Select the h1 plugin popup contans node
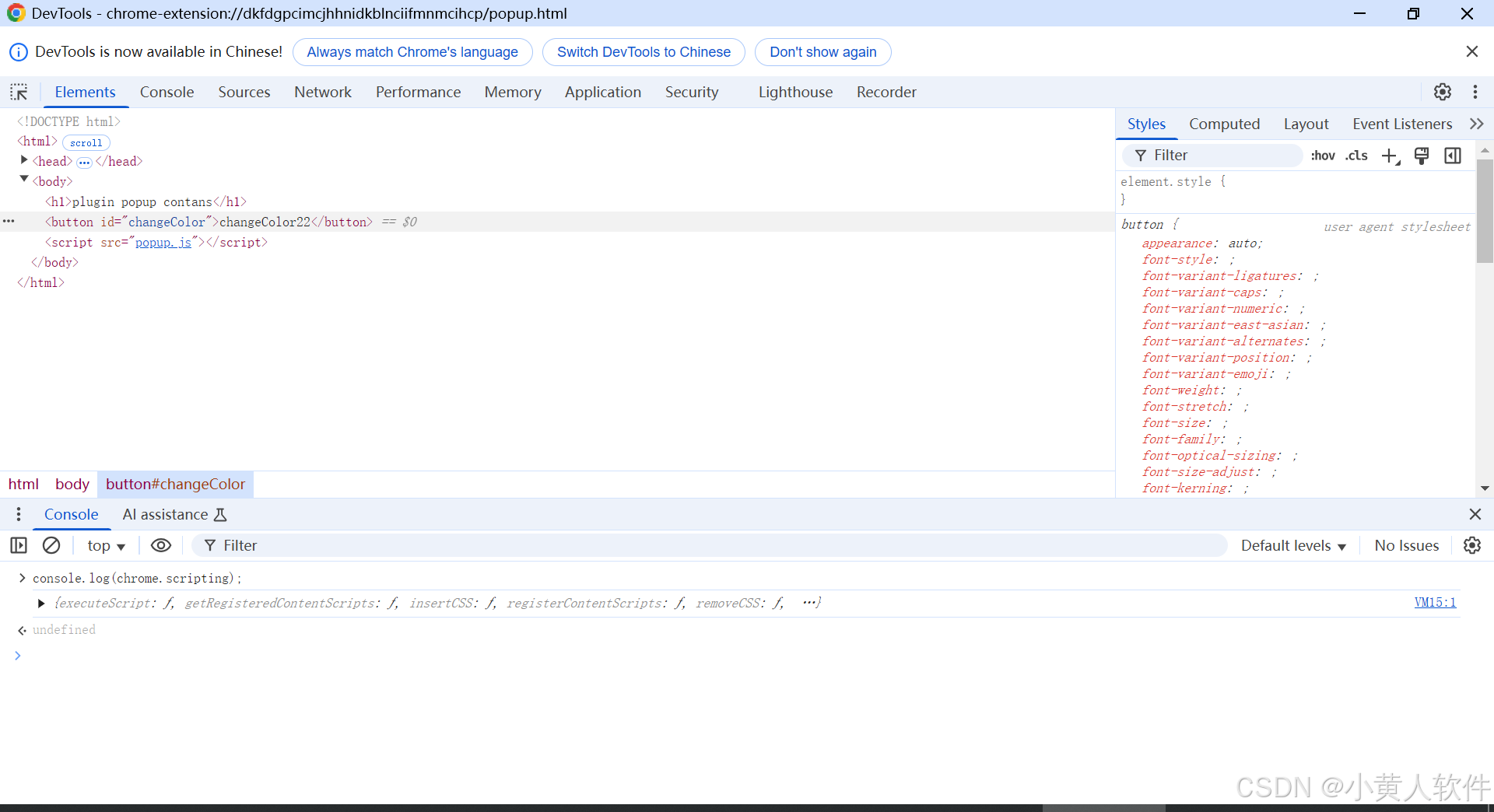The width and height of the screenshot is (1494, 812). (x=146, y=201)
